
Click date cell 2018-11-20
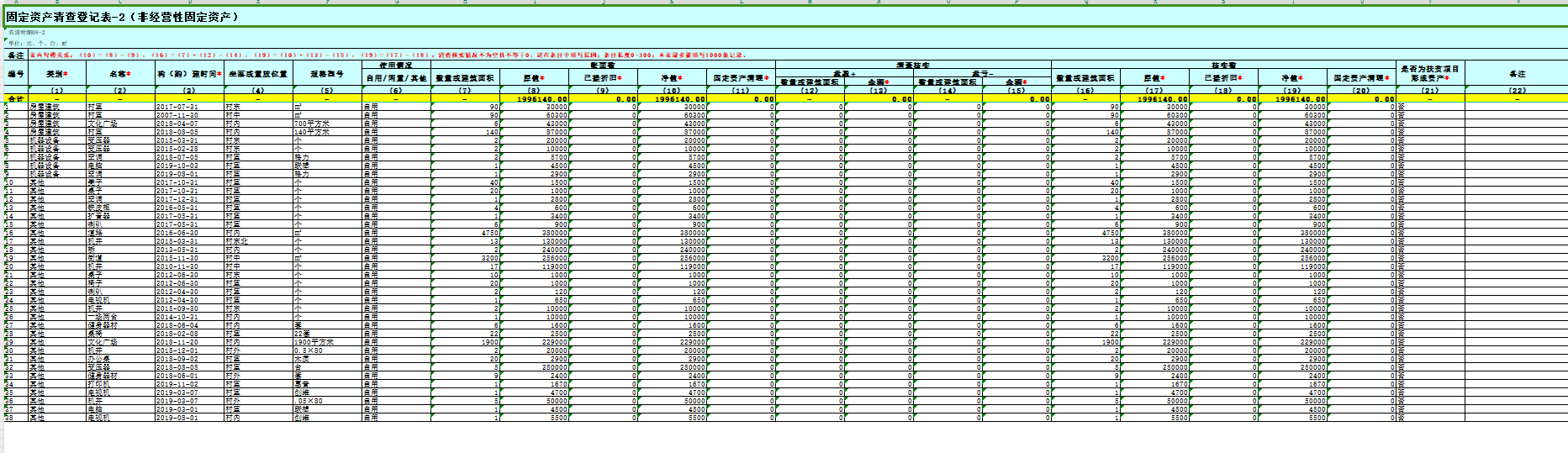[189, 342]
